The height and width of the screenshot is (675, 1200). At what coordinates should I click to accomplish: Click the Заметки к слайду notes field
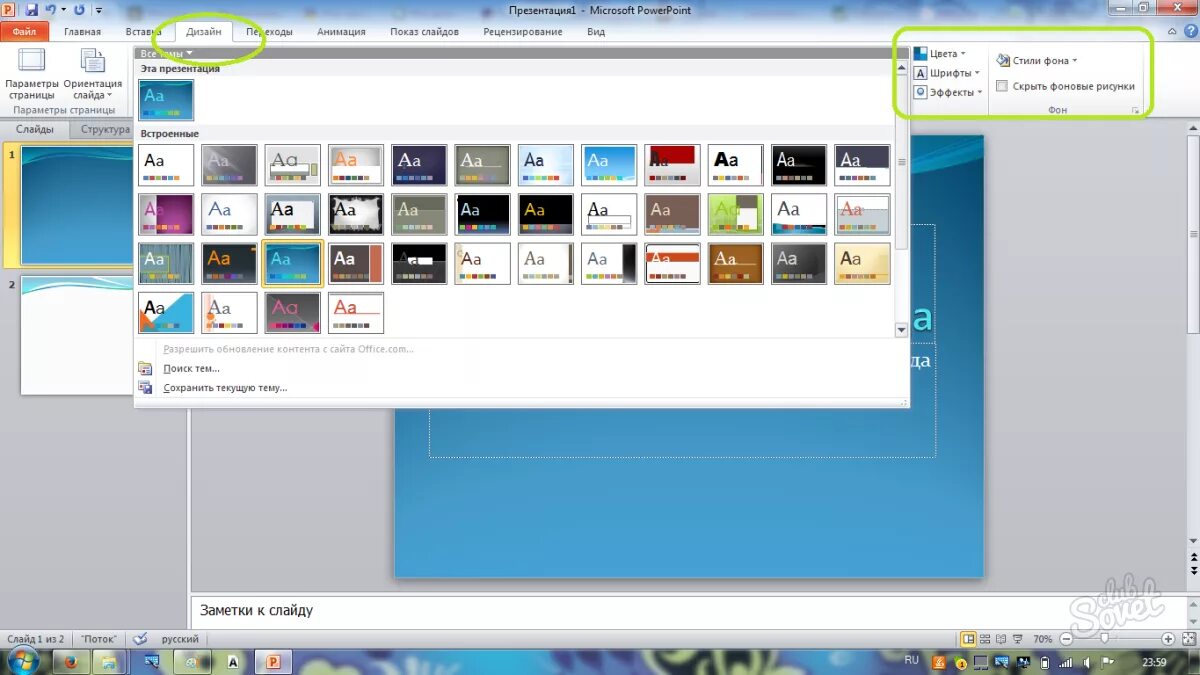coord(689,610)
